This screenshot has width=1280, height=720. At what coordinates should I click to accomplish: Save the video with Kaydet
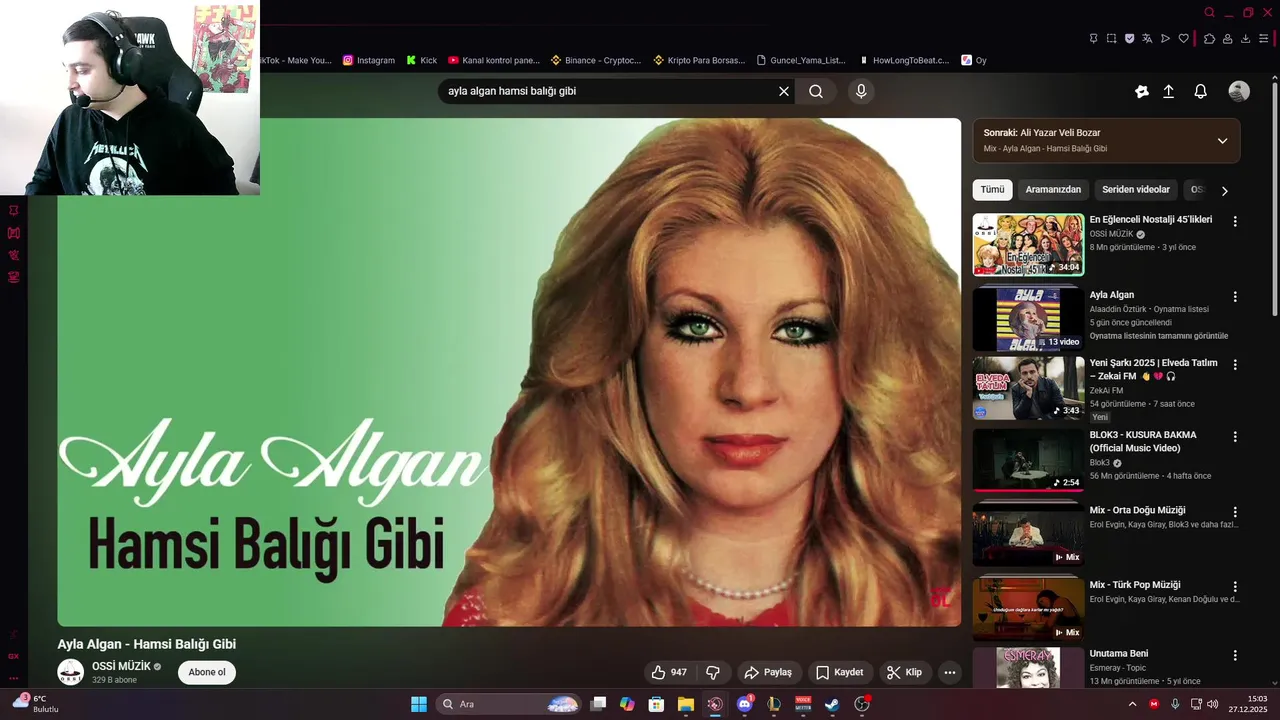pos(839,672)
